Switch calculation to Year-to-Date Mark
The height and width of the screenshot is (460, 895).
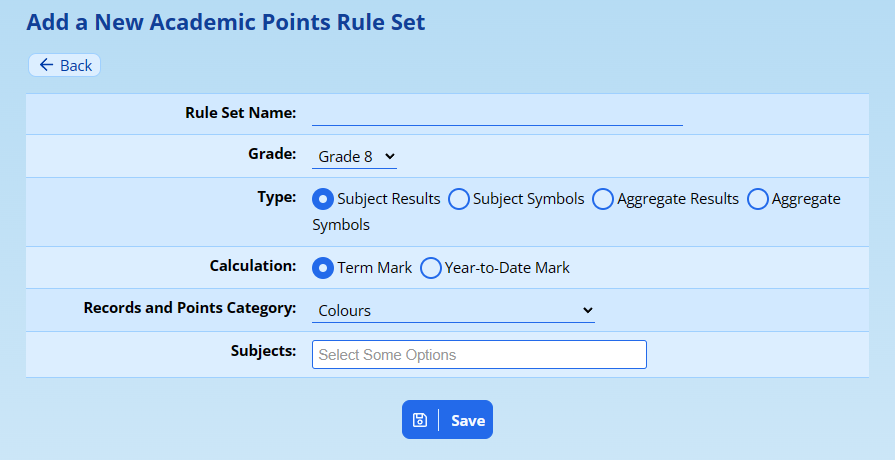pyautogui.click(x=431, y=268)
